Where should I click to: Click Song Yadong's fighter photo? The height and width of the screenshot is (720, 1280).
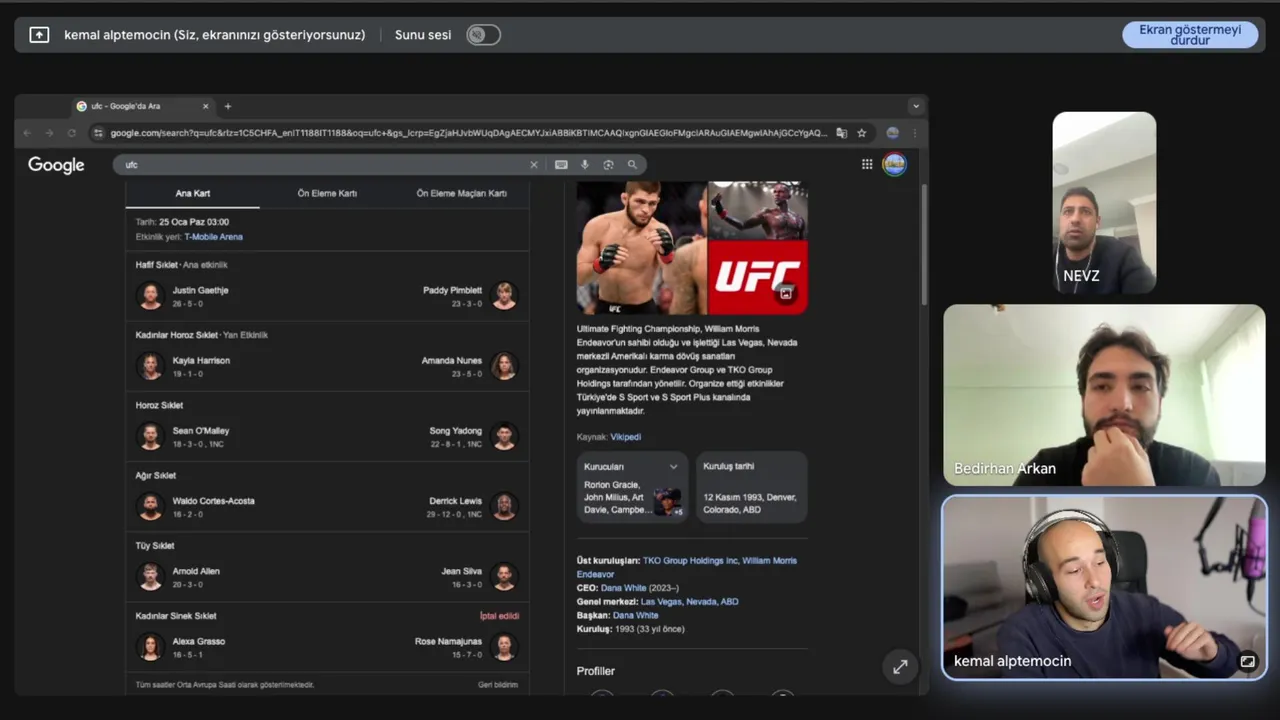coord(505,437)
